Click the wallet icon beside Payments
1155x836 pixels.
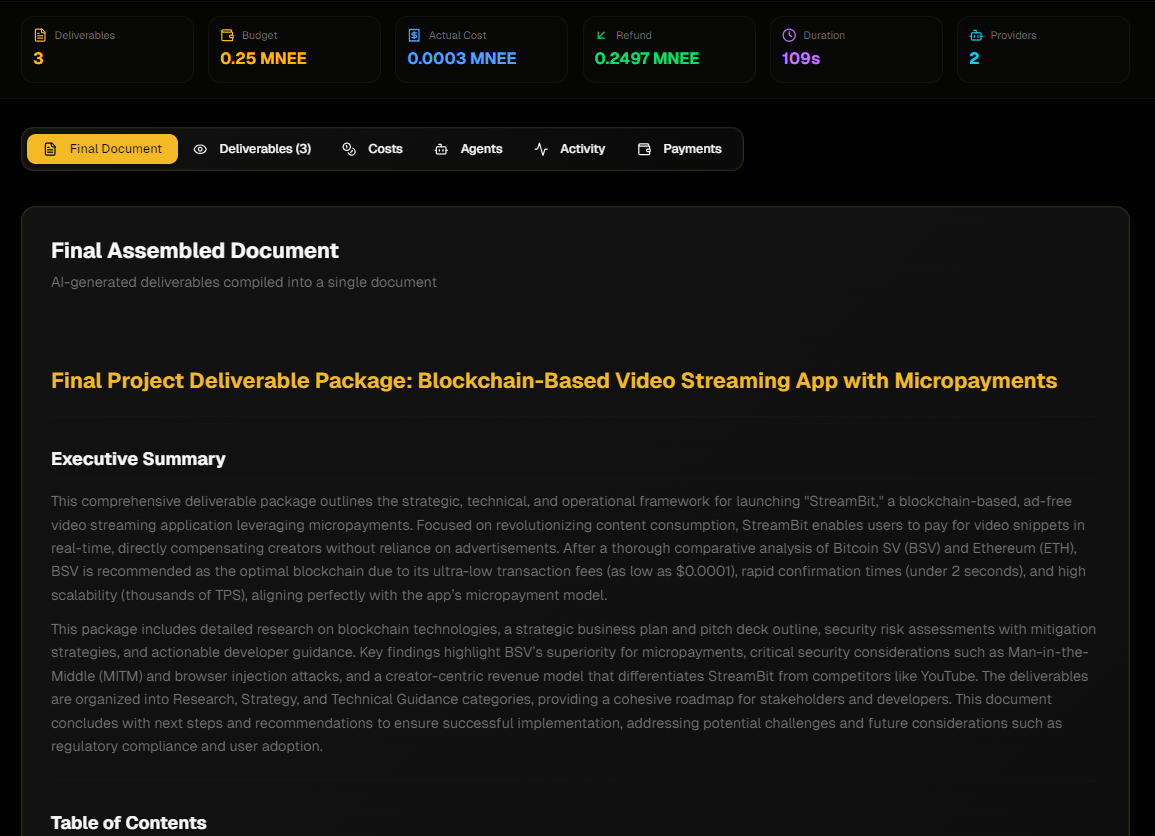[x=645, y=149]
